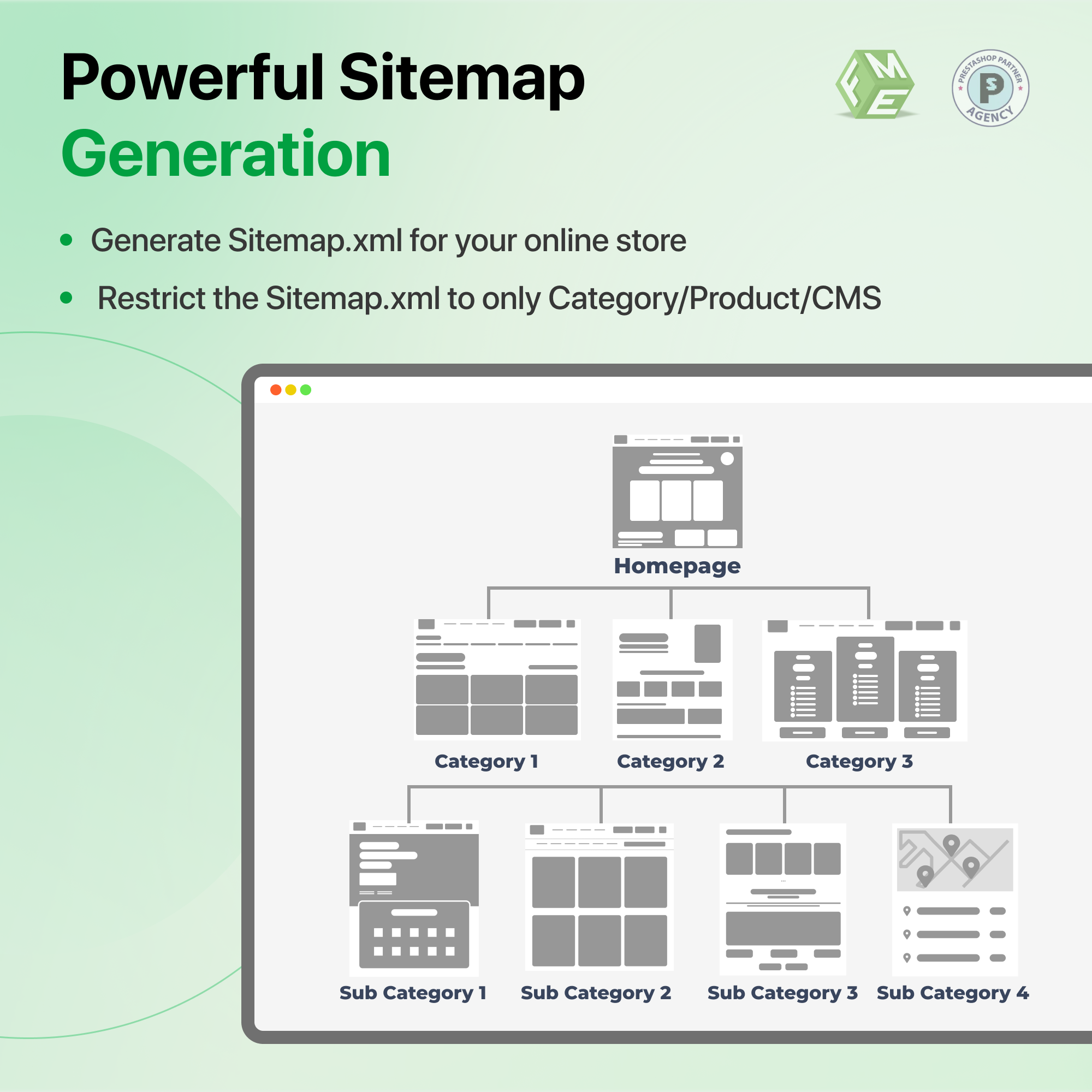Click the Generate Sitemap.xml bullet text

(388, 241)
